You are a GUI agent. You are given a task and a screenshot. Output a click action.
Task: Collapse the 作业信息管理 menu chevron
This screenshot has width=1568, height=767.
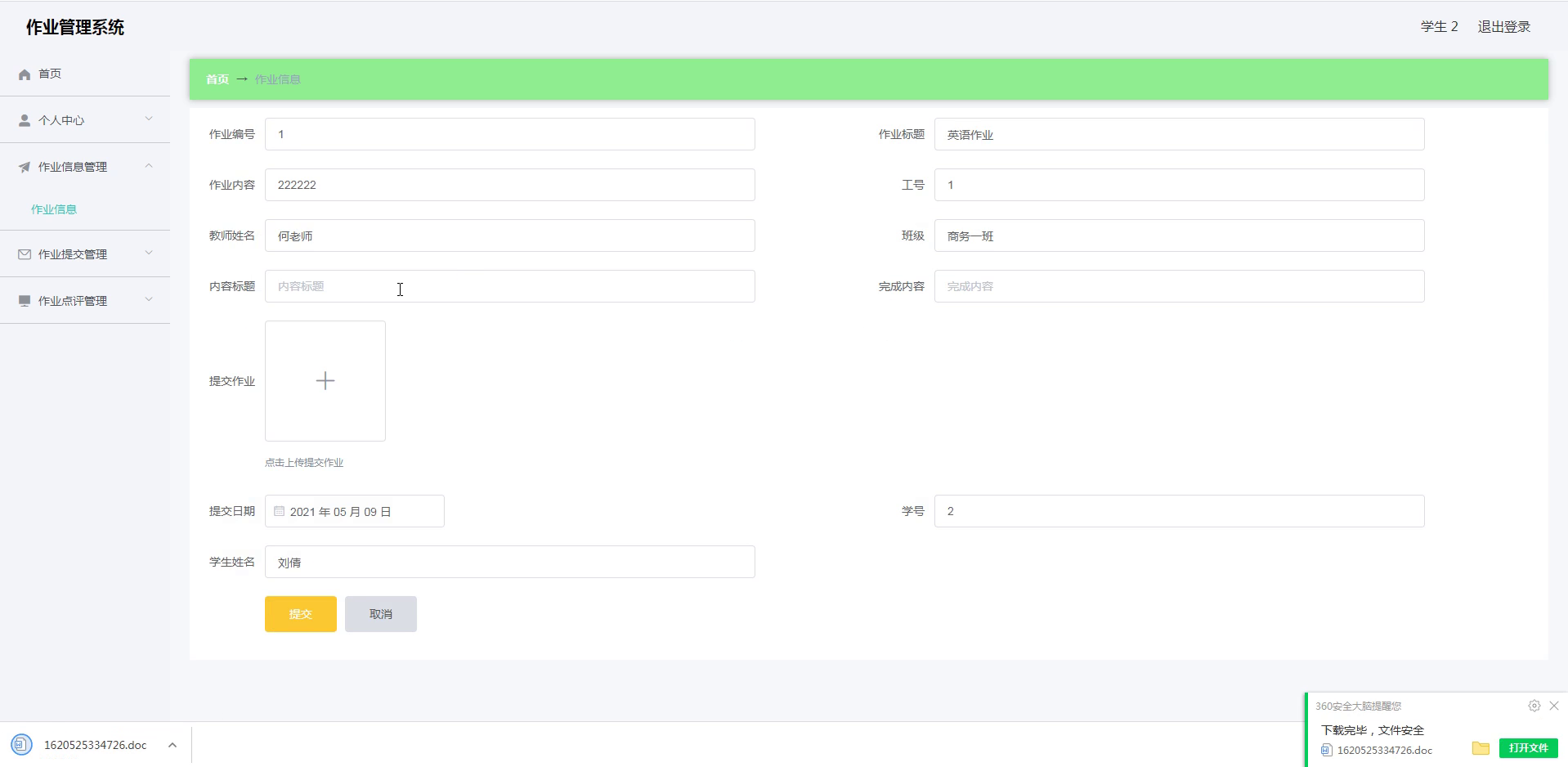coord(149,166)
